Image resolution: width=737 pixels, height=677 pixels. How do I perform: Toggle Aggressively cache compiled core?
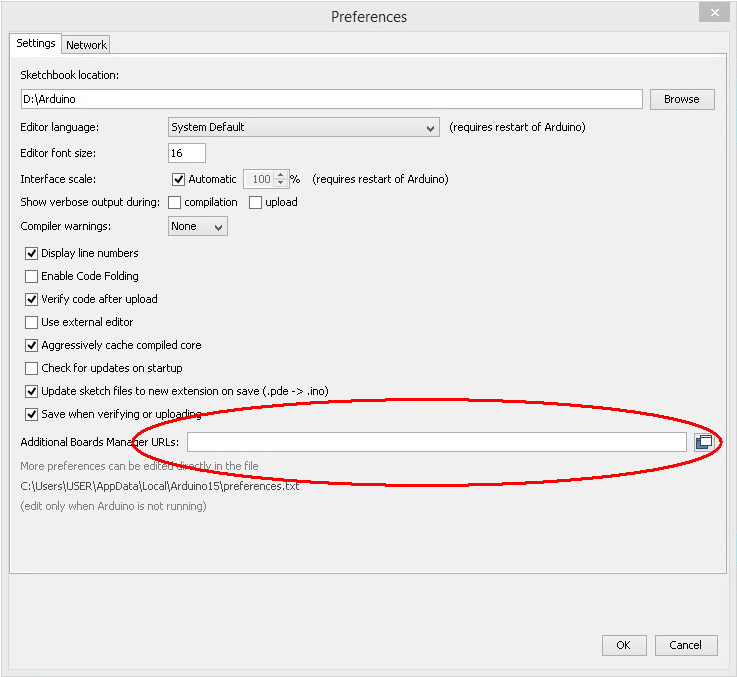coord(32,346)
